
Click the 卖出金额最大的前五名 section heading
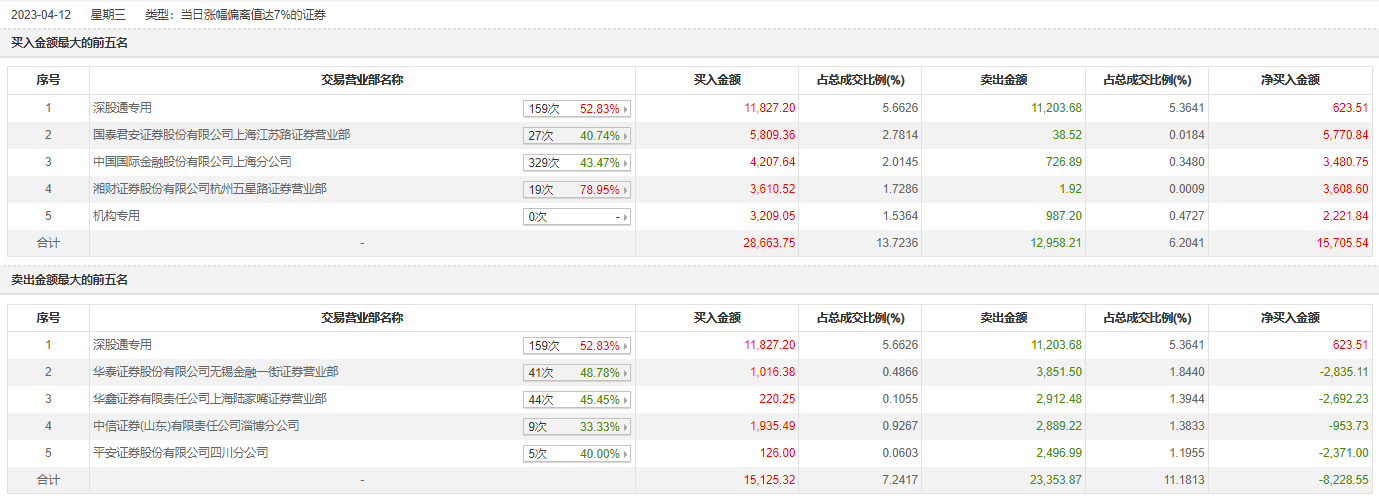tap(69, 280)
